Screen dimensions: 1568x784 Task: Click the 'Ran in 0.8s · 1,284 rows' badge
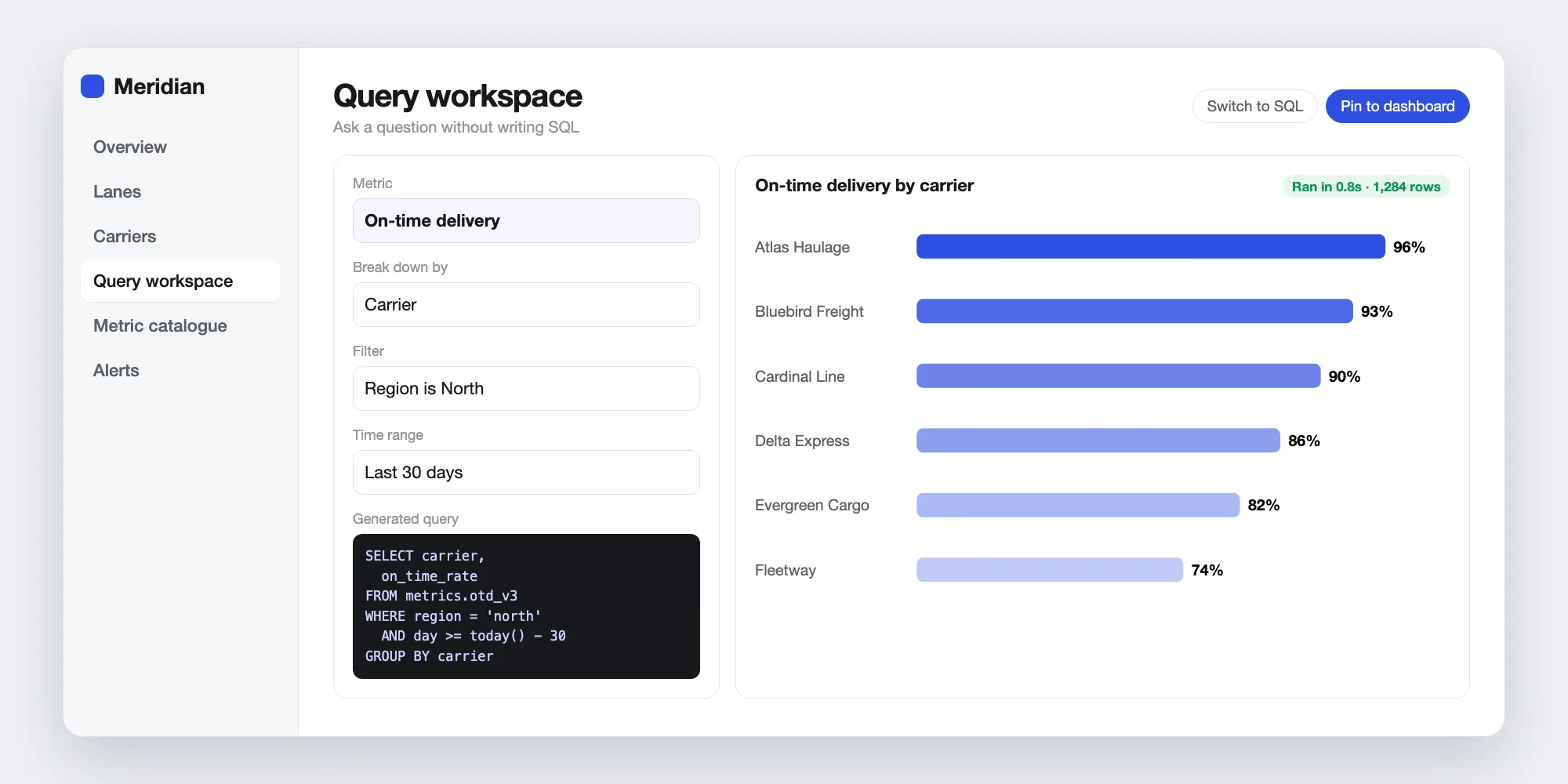click(1366, 187)
